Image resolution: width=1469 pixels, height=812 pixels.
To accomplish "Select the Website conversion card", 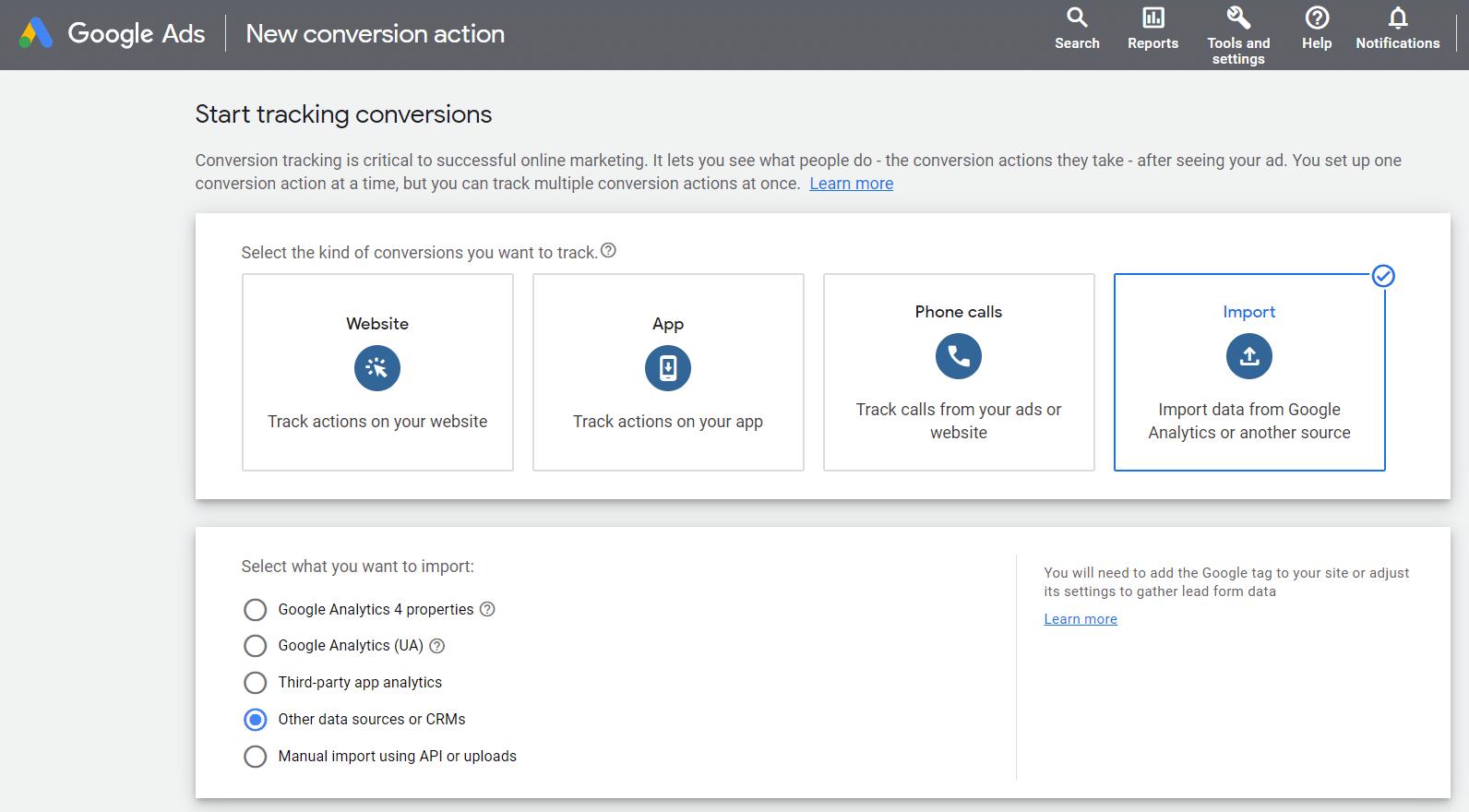I will tap(377, 372).
